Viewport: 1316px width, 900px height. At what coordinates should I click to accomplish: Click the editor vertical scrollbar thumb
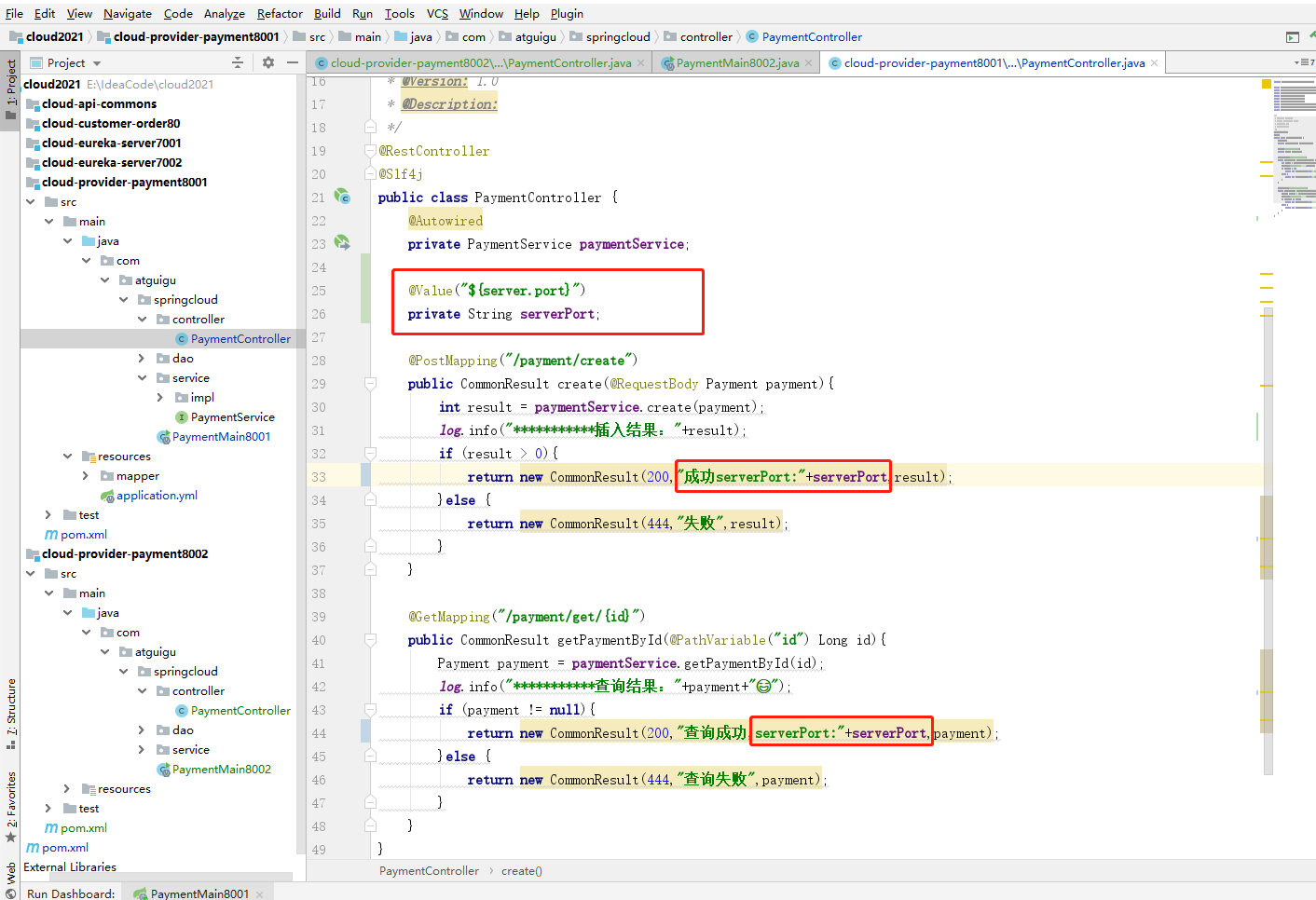point(1268,540)
